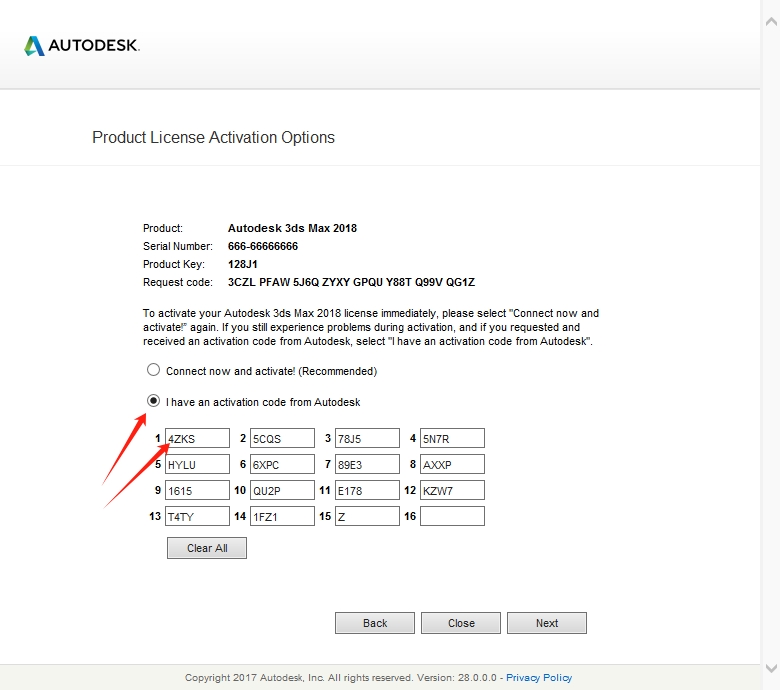Image resolution: width=780 pixels, height=690 pixels.
Task: Select "Connect now and activate!" radio option
Action: tap(154, 370)
